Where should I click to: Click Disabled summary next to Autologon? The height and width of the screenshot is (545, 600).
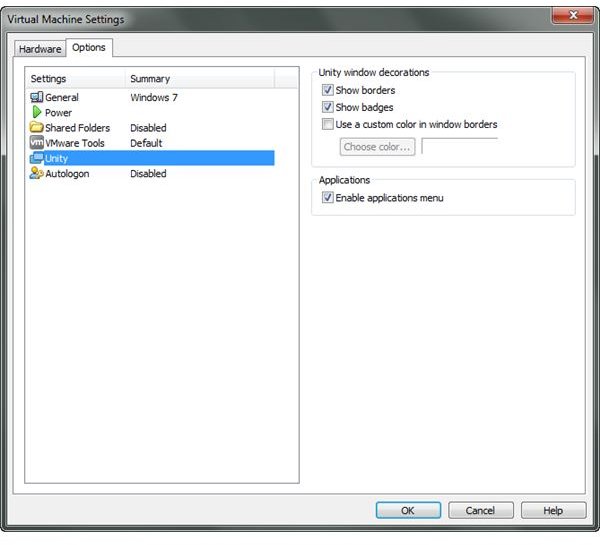click(148, 174)
